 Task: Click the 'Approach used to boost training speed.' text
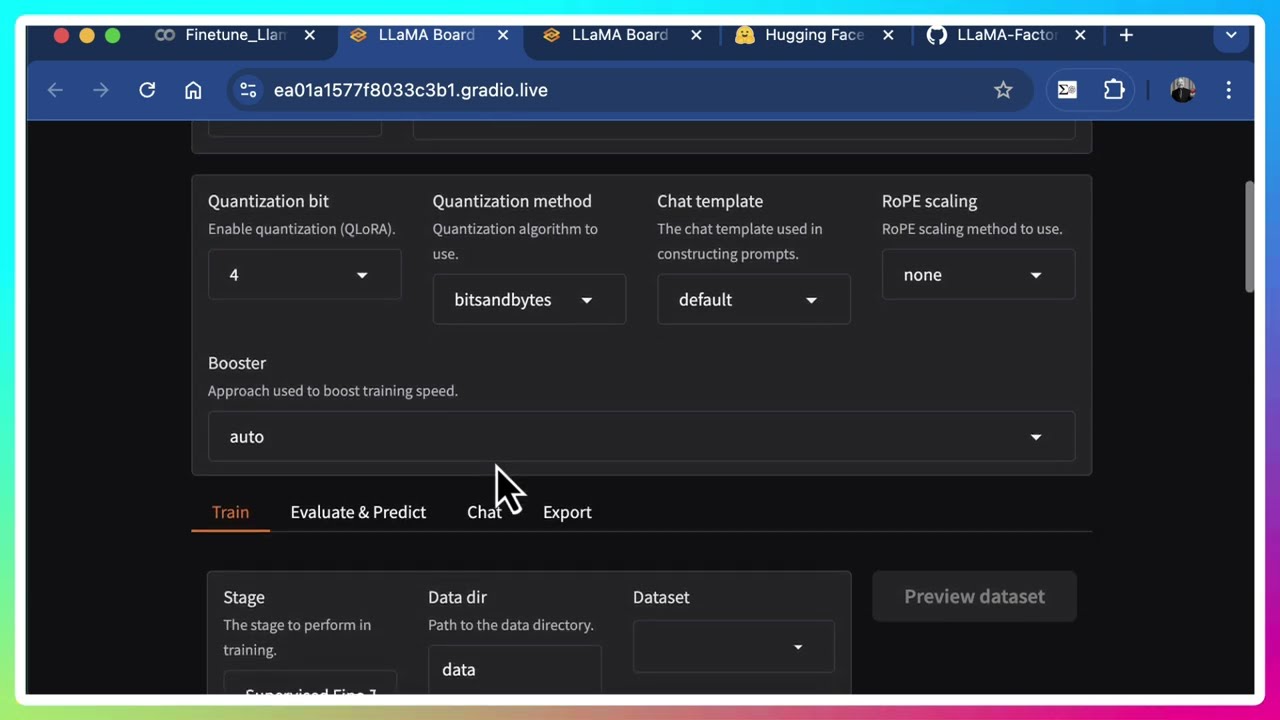pos(333,391)
